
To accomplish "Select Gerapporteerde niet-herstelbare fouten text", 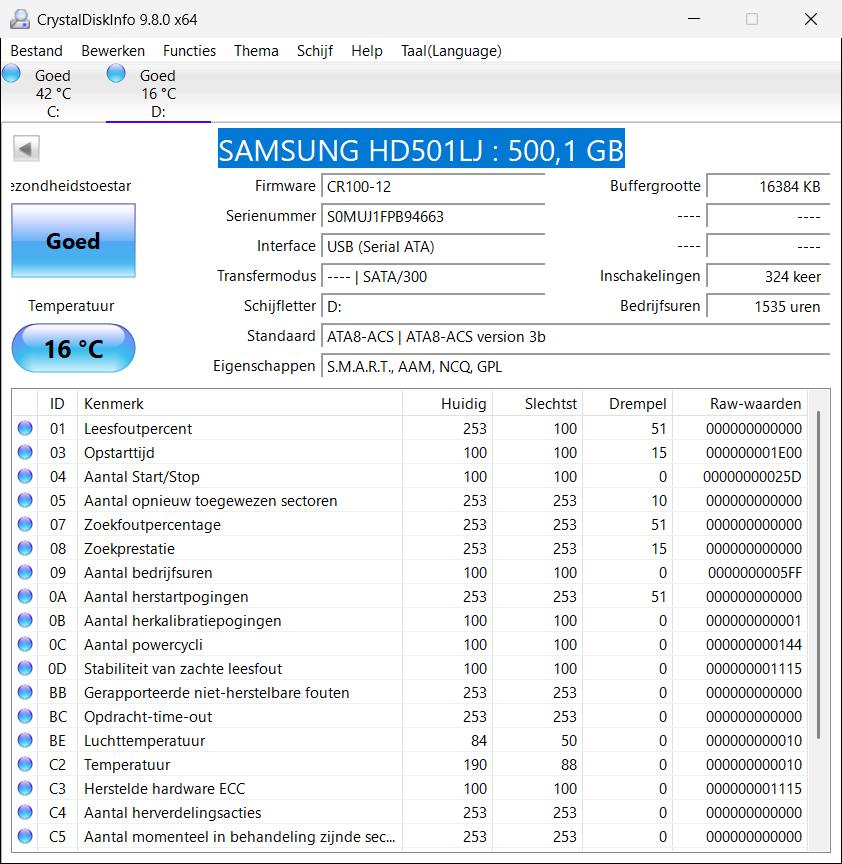I will click(x=217, y=693).
